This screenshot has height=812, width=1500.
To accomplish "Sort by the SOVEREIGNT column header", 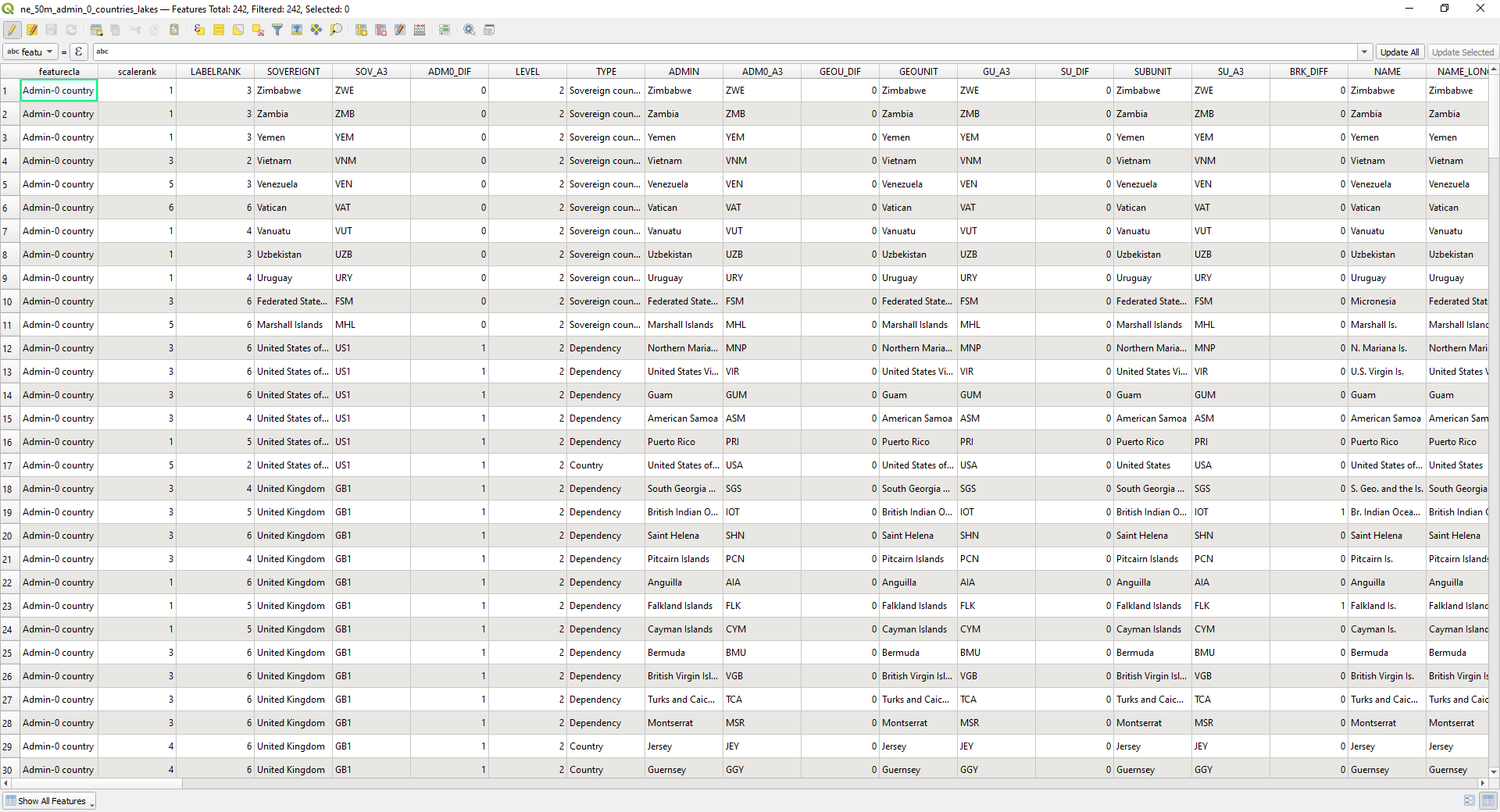I will coord(293,71).
